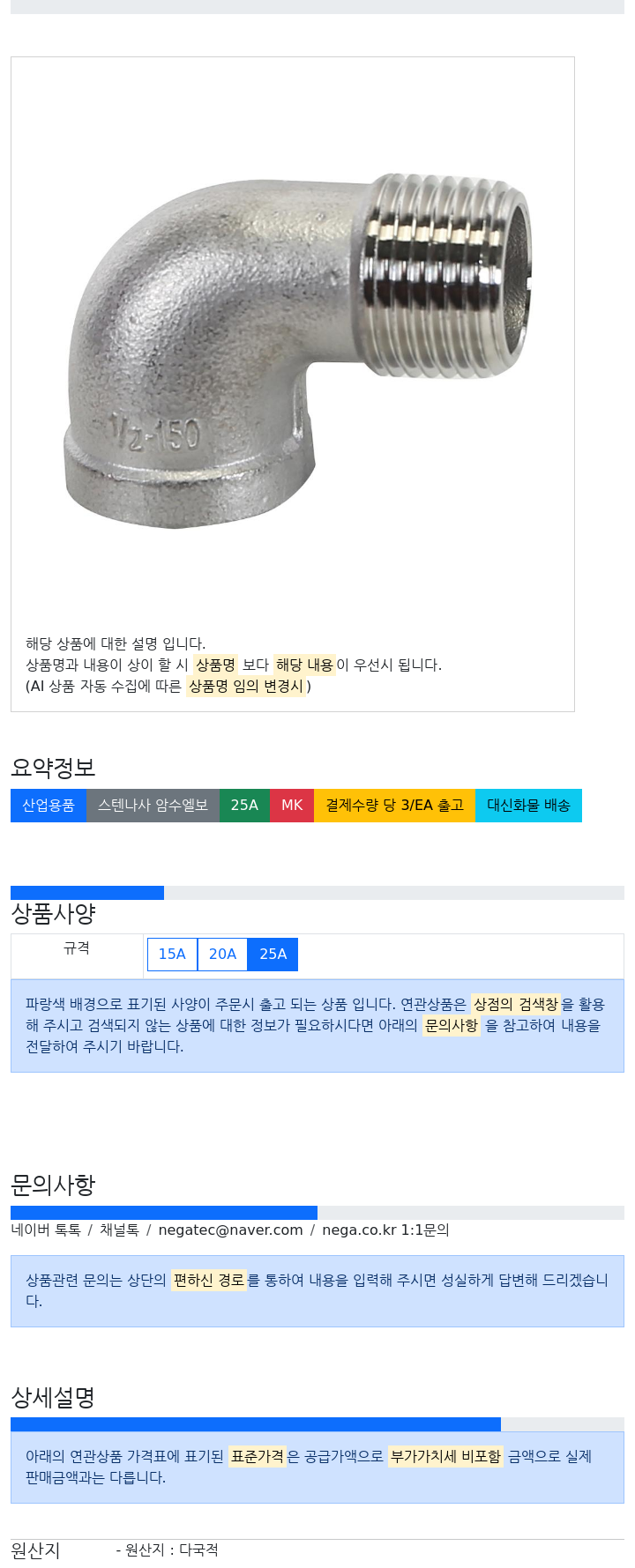Click the 스텐나사 암수엘보 tag
This screenshot has width=635, height=1568.
point(153,806)
